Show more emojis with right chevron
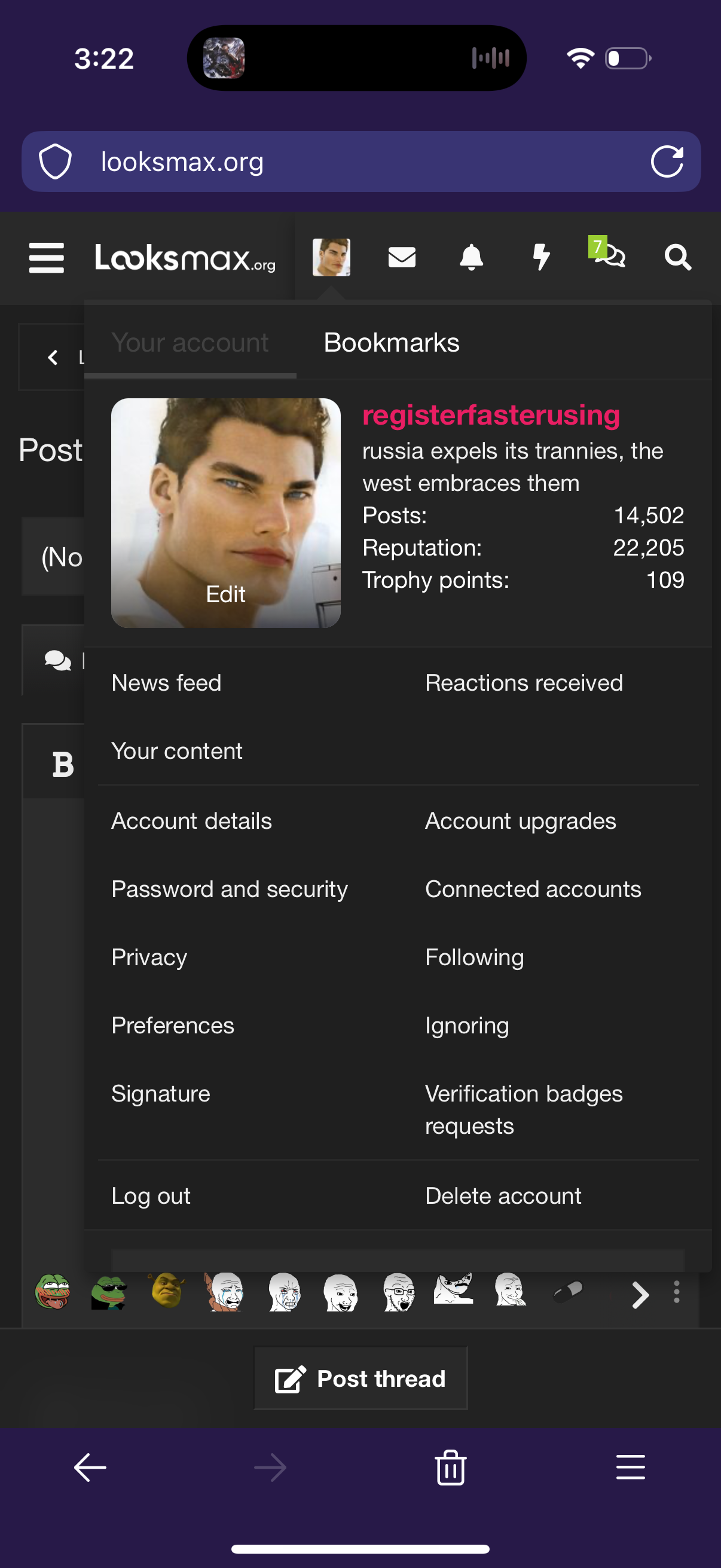This screenshot has width=721, height=1568. tap(640, 1294)
